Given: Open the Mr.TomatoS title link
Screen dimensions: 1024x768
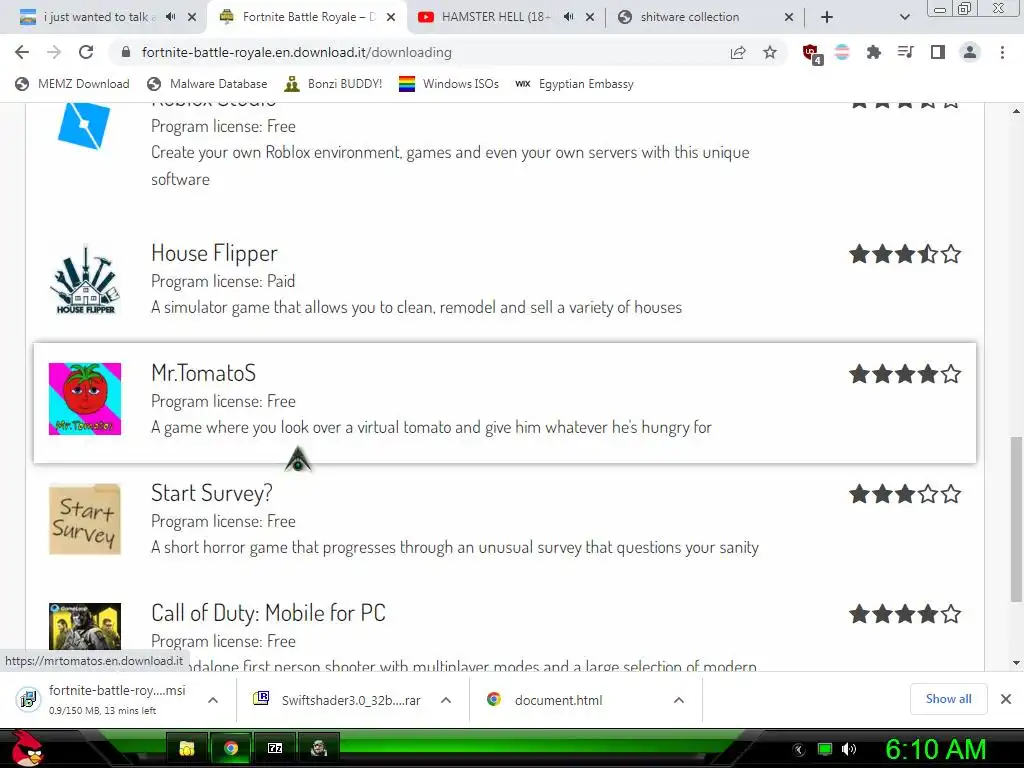Looking at the screenshot, I should click(x=203, y=373).
